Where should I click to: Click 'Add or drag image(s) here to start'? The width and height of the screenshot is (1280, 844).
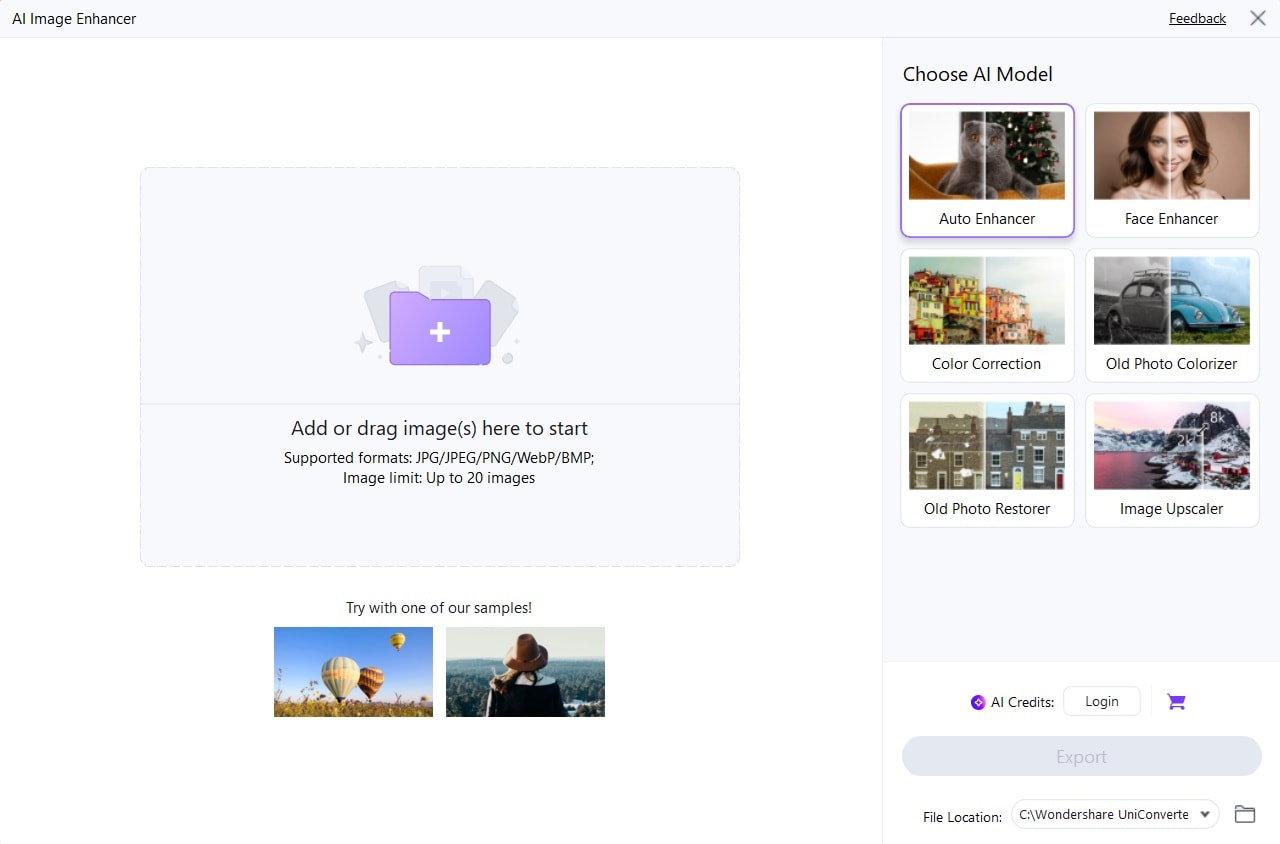coord(439,428)
